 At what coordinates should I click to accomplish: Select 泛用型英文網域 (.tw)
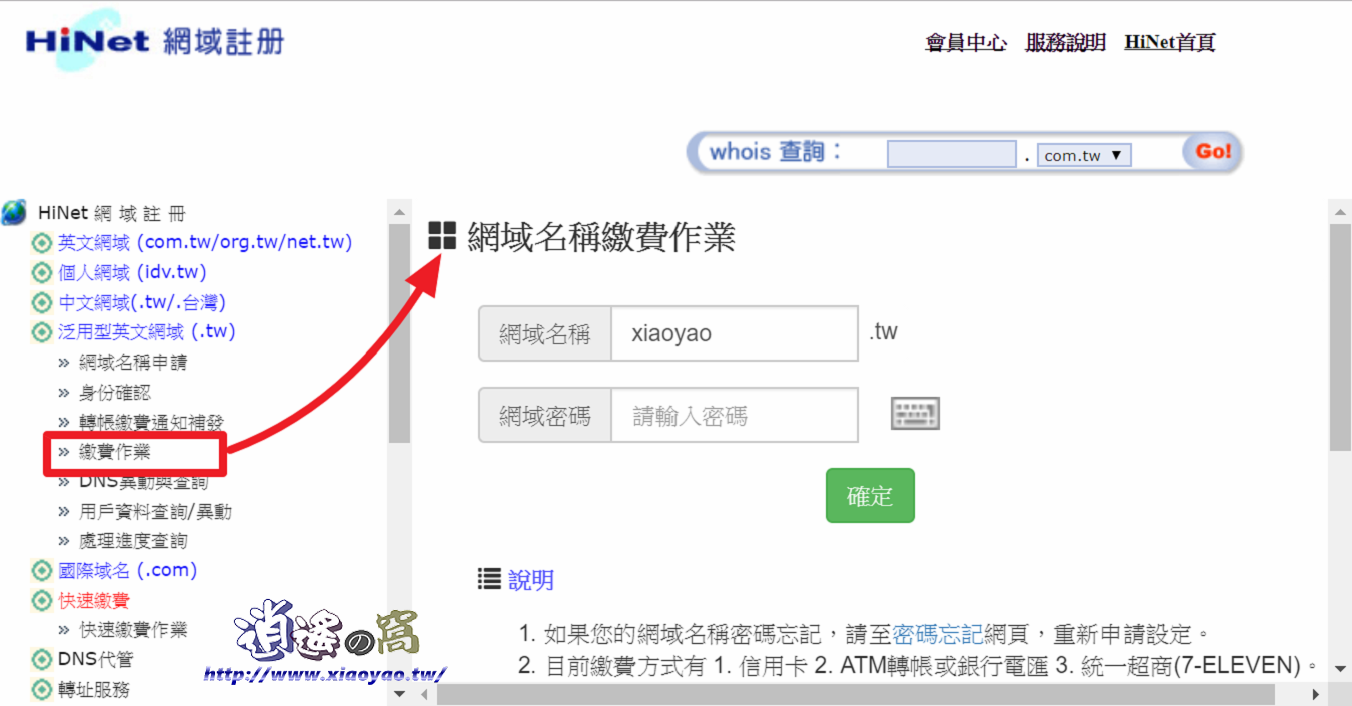(147, 332)
